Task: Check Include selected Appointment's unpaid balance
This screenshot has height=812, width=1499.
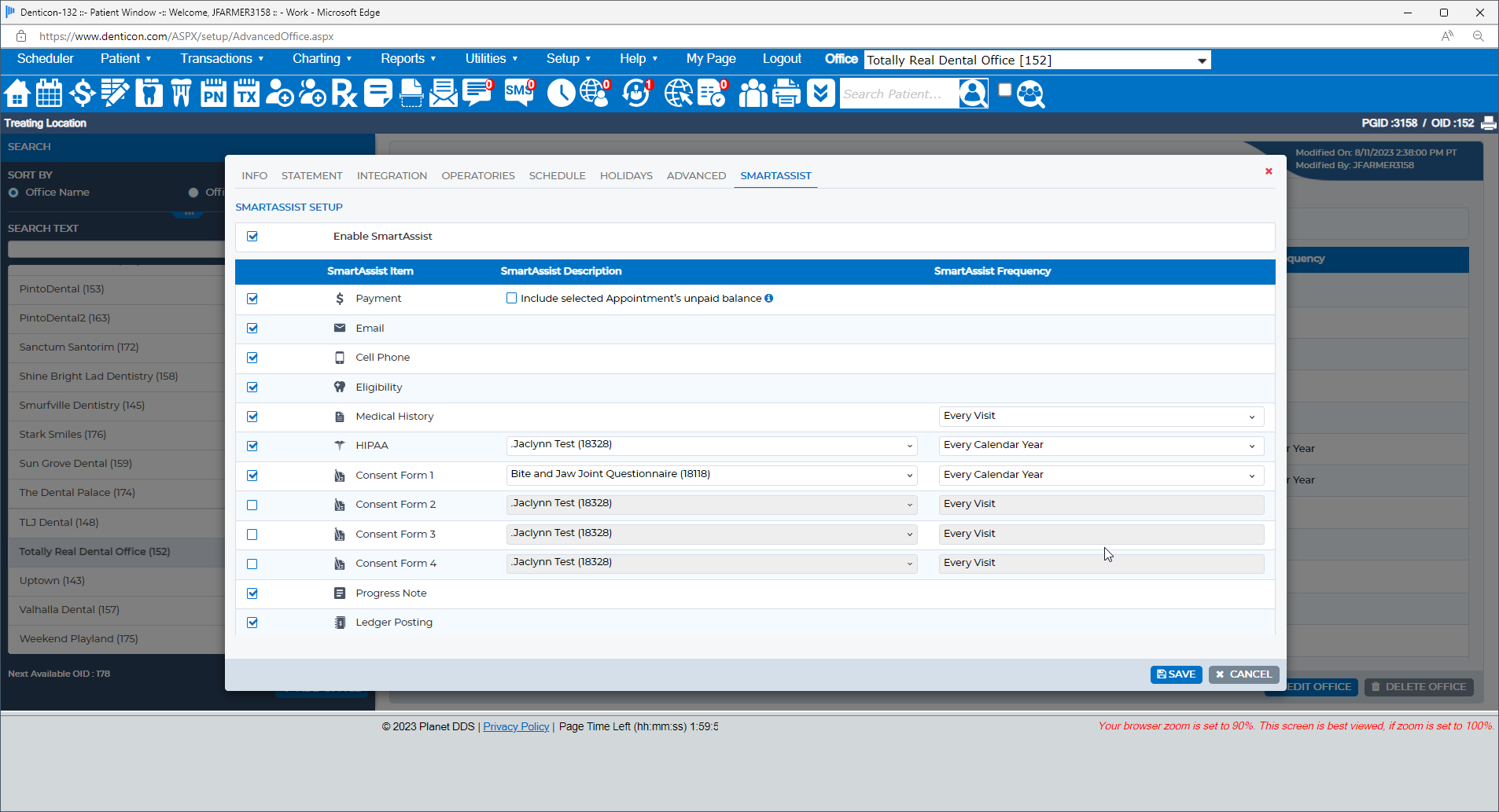Action: pyautogui.click(x=512, y=298)
